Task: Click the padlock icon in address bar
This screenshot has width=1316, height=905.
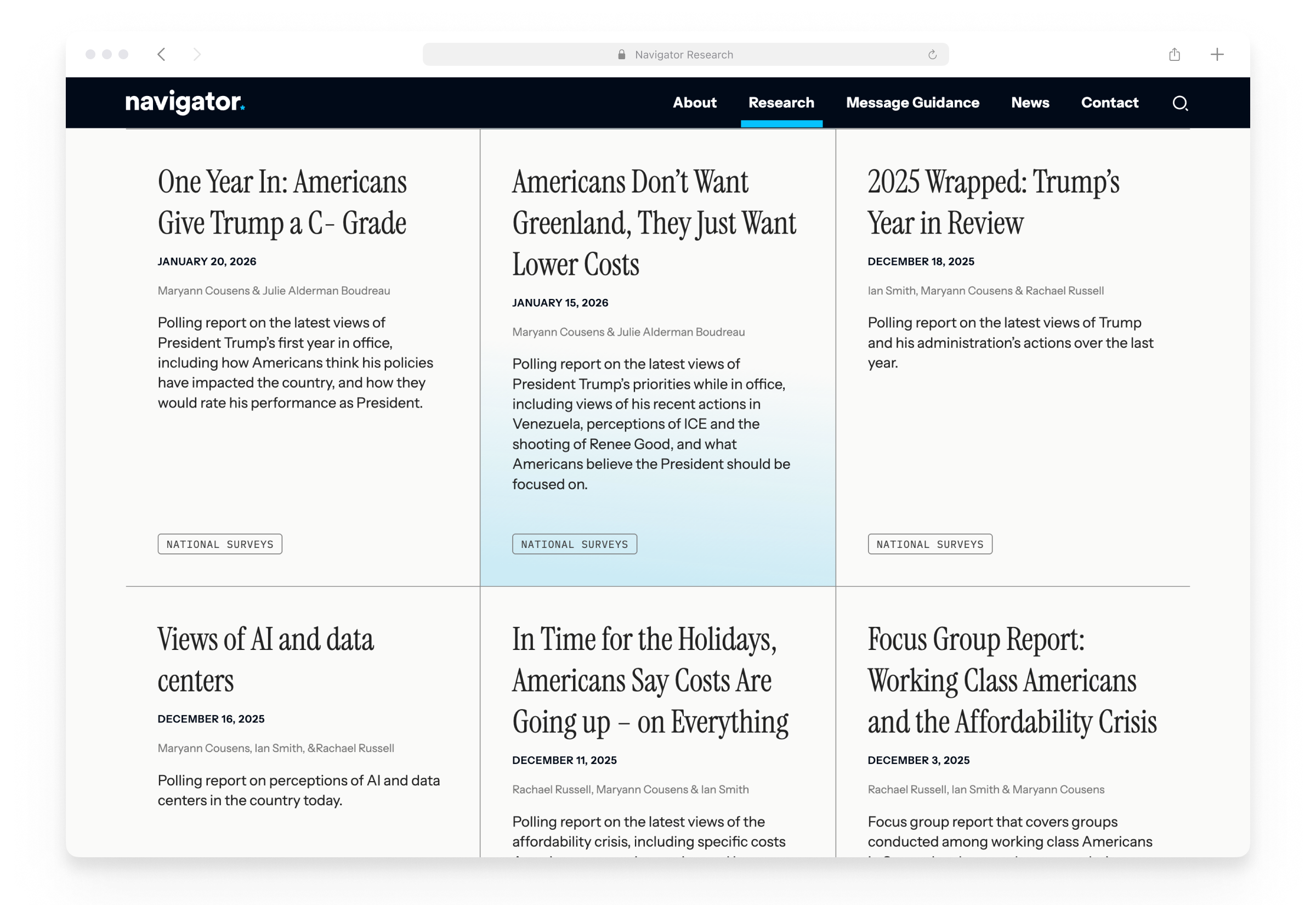Action: (x=621, y=54)
